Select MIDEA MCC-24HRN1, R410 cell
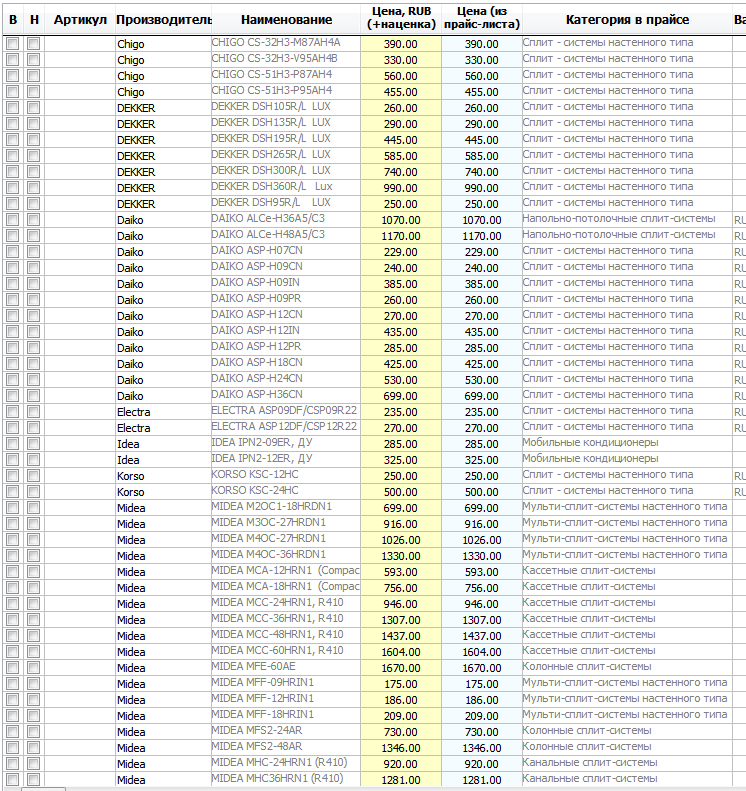Image resolution: width=746 pixels, height=791 pixels. click(286, 604)
